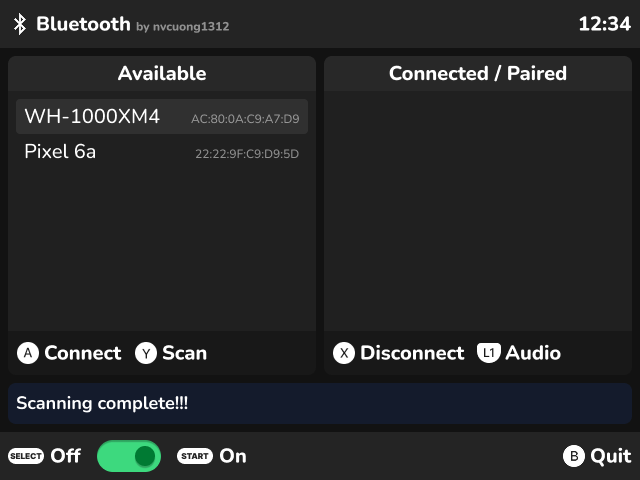Switch to the Available panel header

coord(162,73)
